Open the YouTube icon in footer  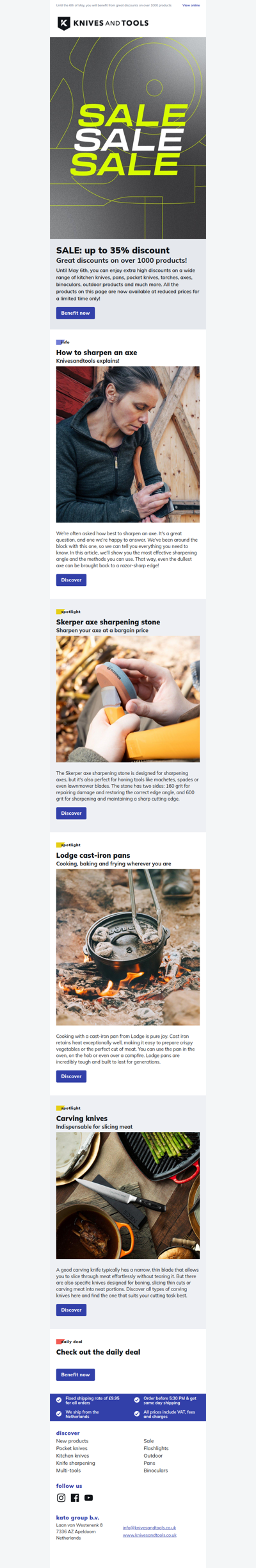point(89,1497)
